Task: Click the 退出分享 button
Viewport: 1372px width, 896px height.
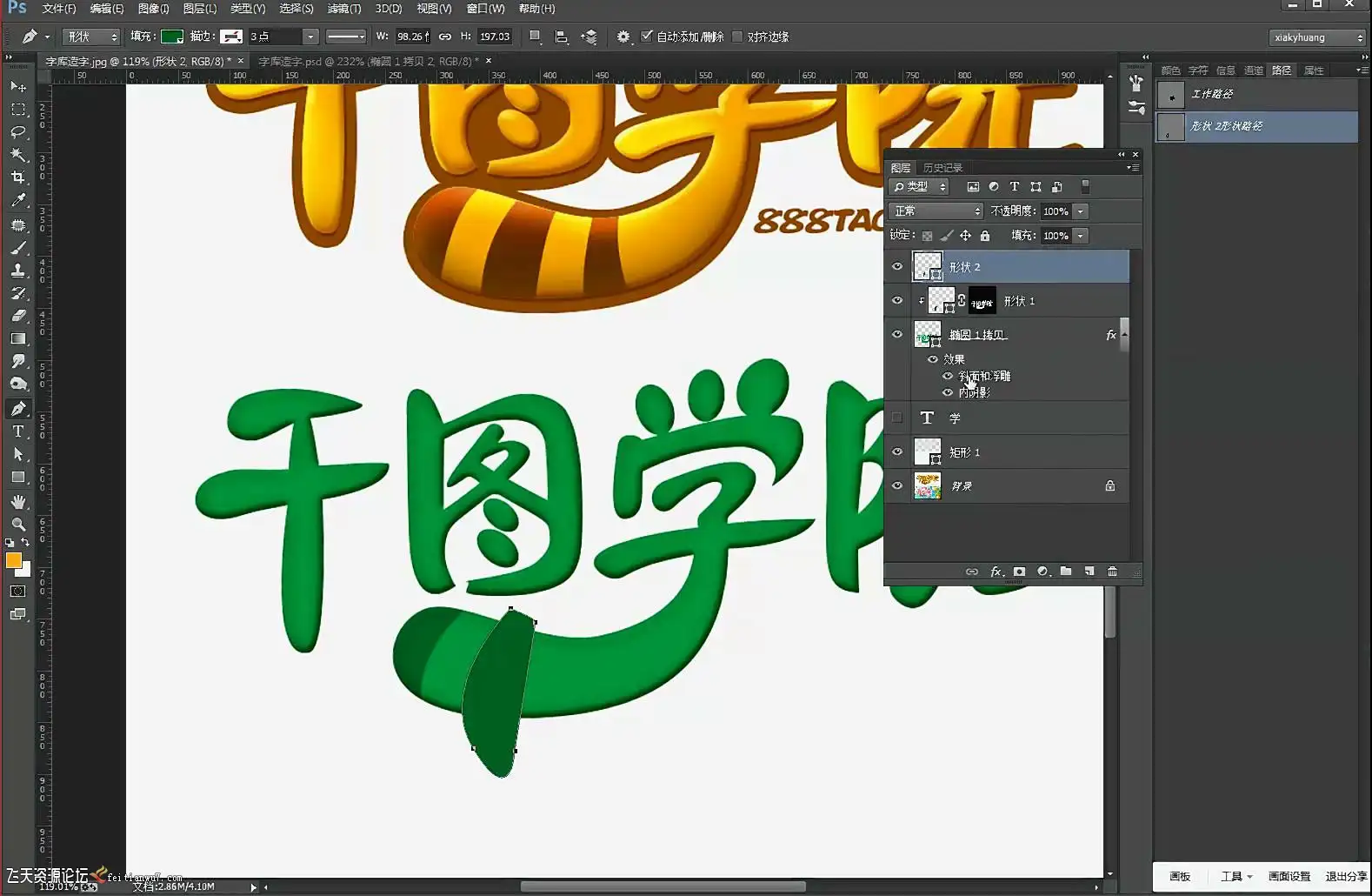Action: point(1346,877)
